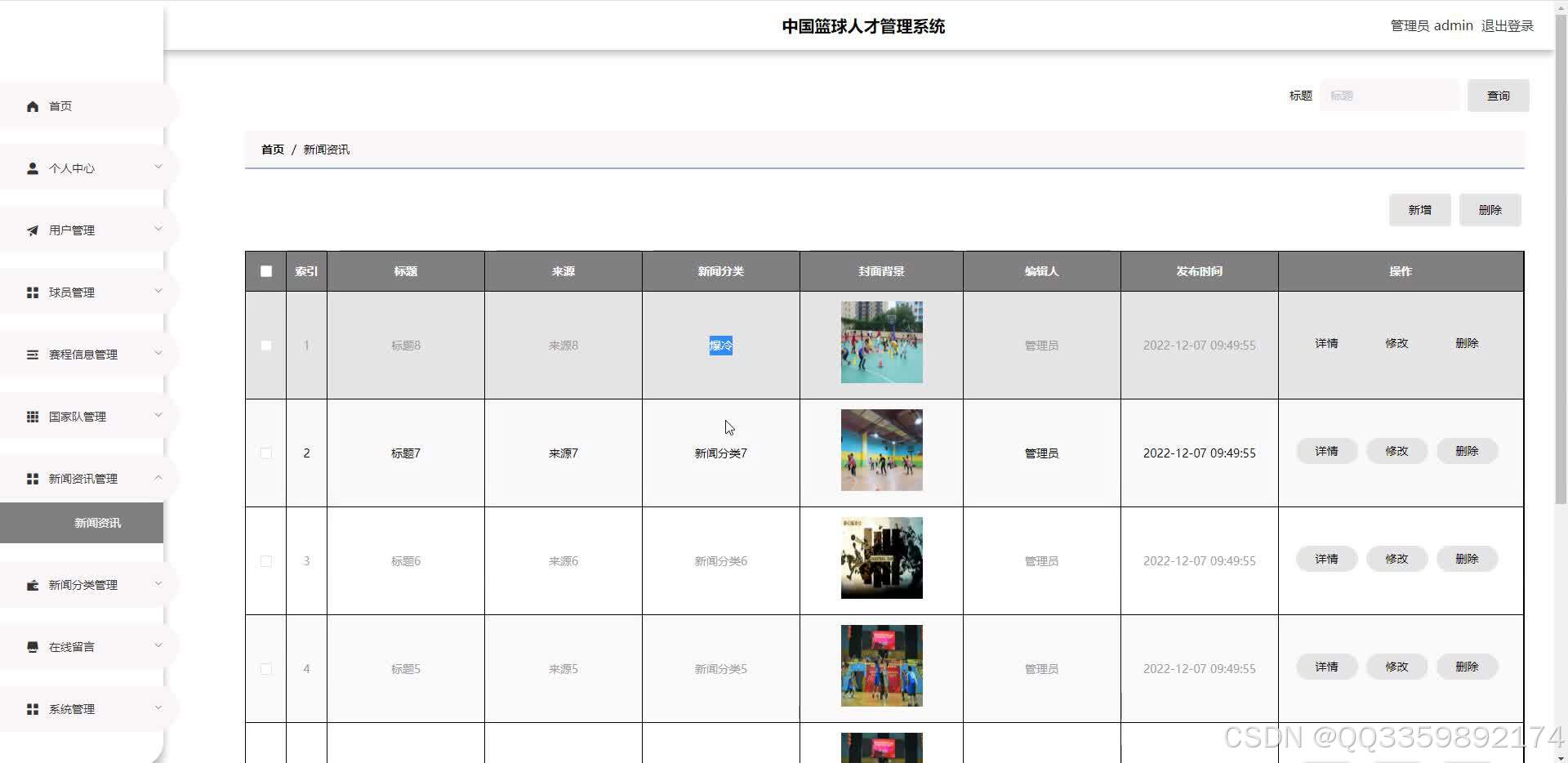The height and width of the screenshot is (763, 1568).
Task: Focus the 标题 search input field
Action: (x=1390, y=96)
